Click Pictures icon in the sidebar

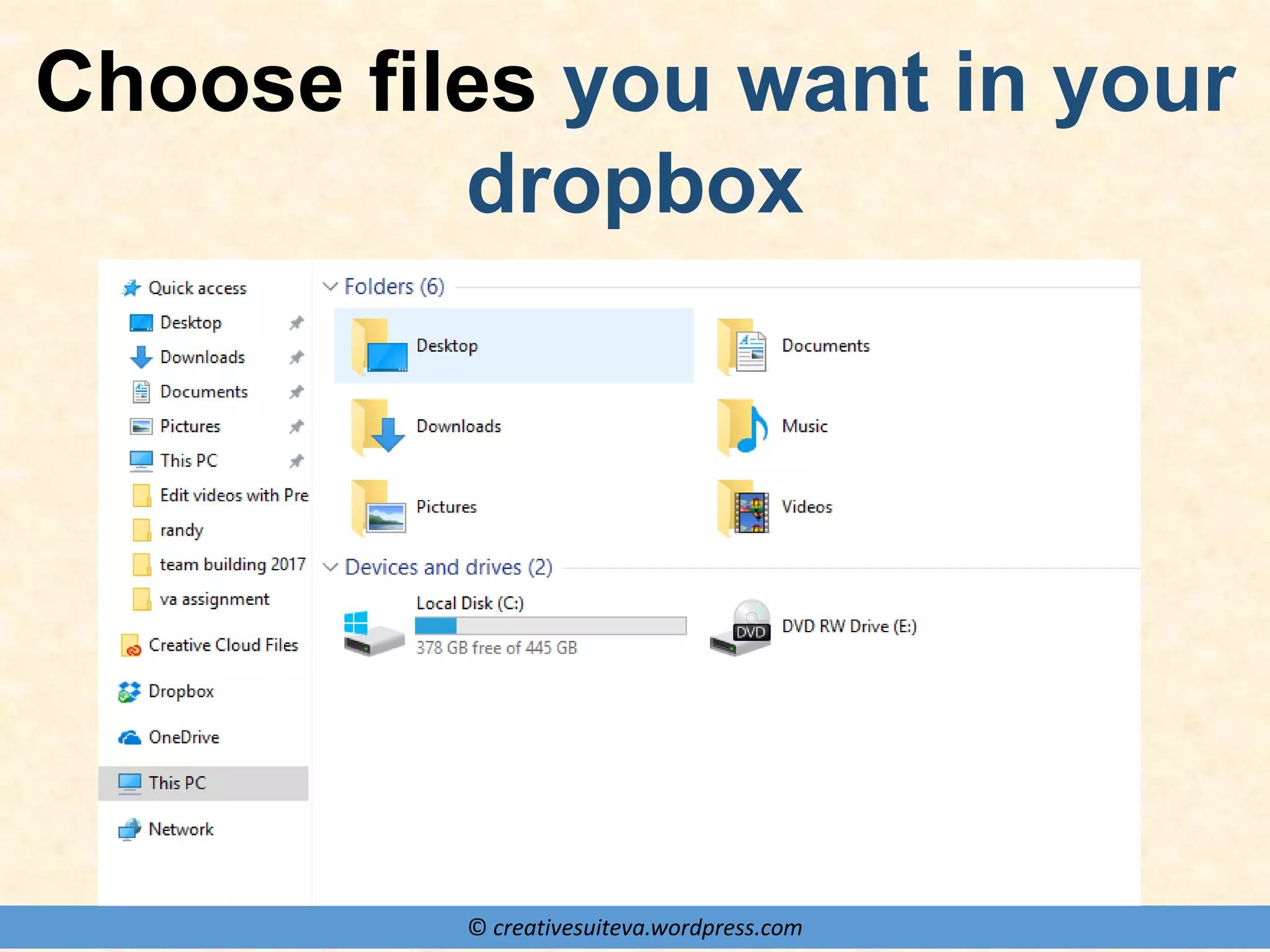(x=141, y=426)
